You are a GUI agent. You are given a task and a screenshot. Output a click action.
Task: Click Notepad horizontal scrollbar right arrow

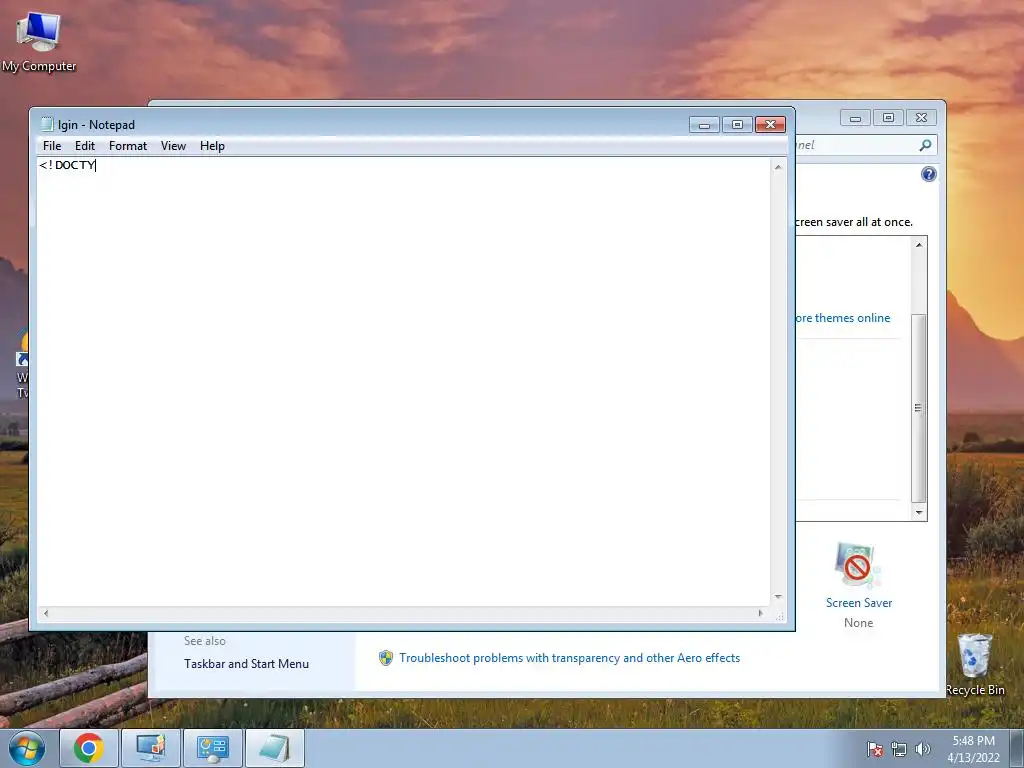point(760,613)
